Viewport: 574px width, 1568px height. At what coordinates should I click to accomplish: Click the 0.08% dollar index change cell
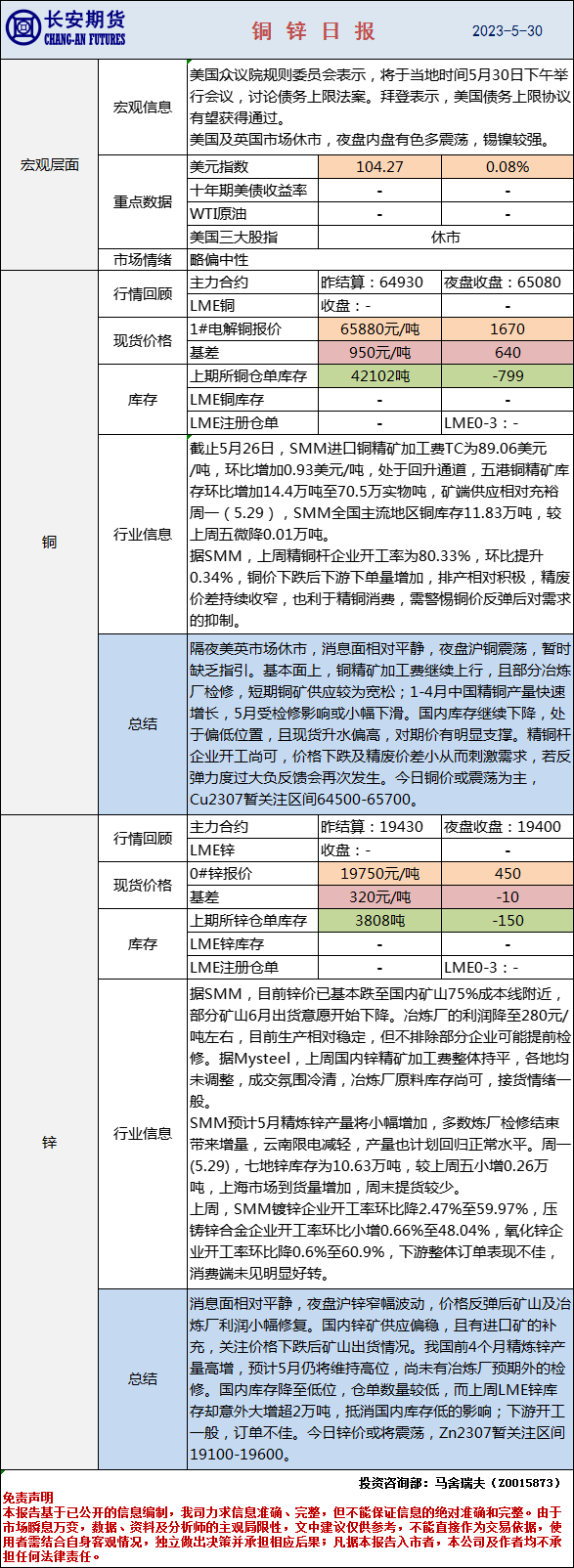pyautogui.click(x=508, y=167)
